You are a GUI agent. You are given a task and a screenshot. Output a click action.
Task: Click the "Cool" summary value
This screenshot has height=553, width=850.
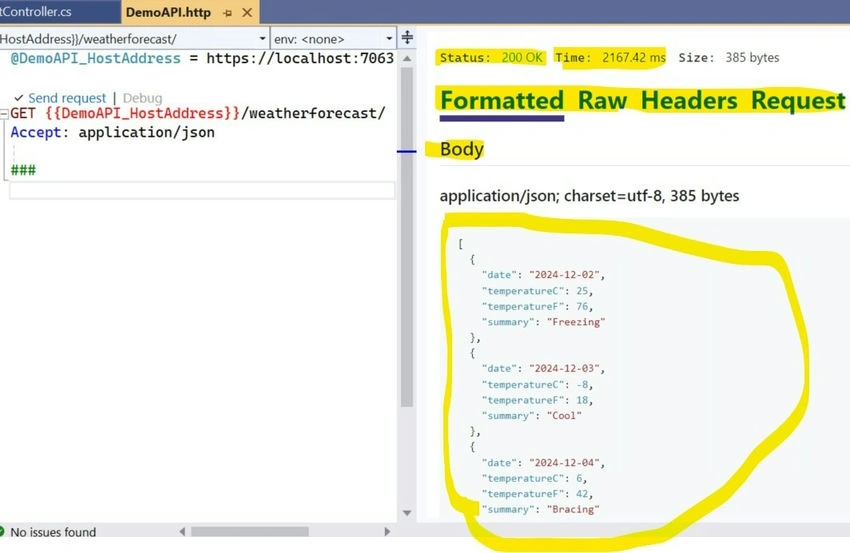coord(564,416)
